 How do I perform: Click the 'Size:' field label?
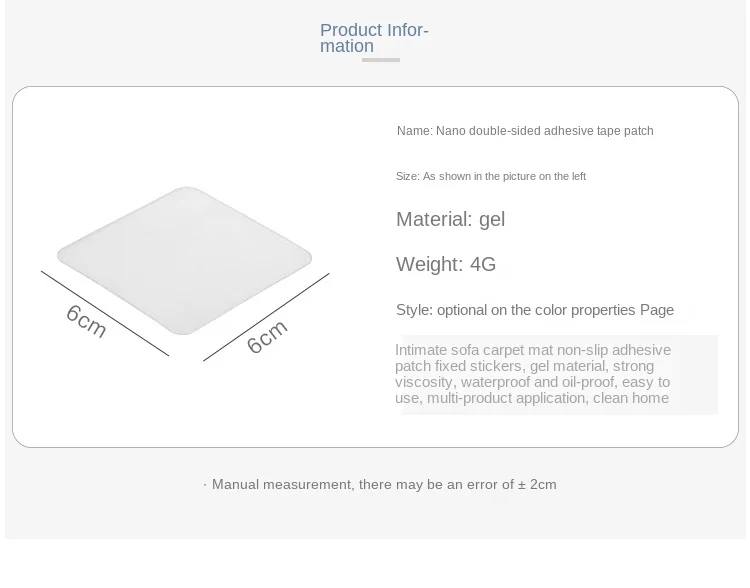407,177
